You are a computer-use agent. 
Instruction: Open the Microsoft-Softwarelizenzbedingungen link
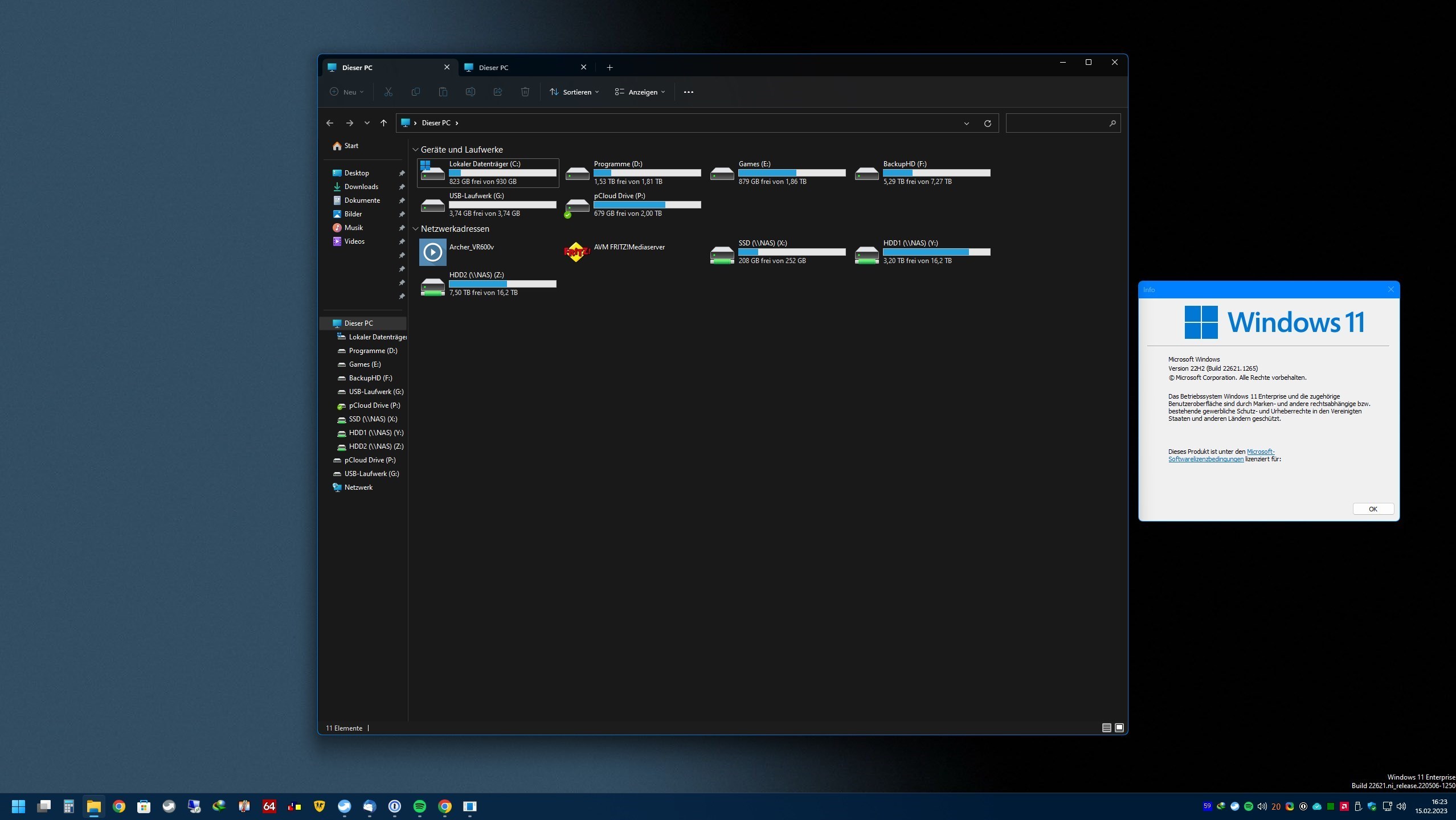point(1205,459)
